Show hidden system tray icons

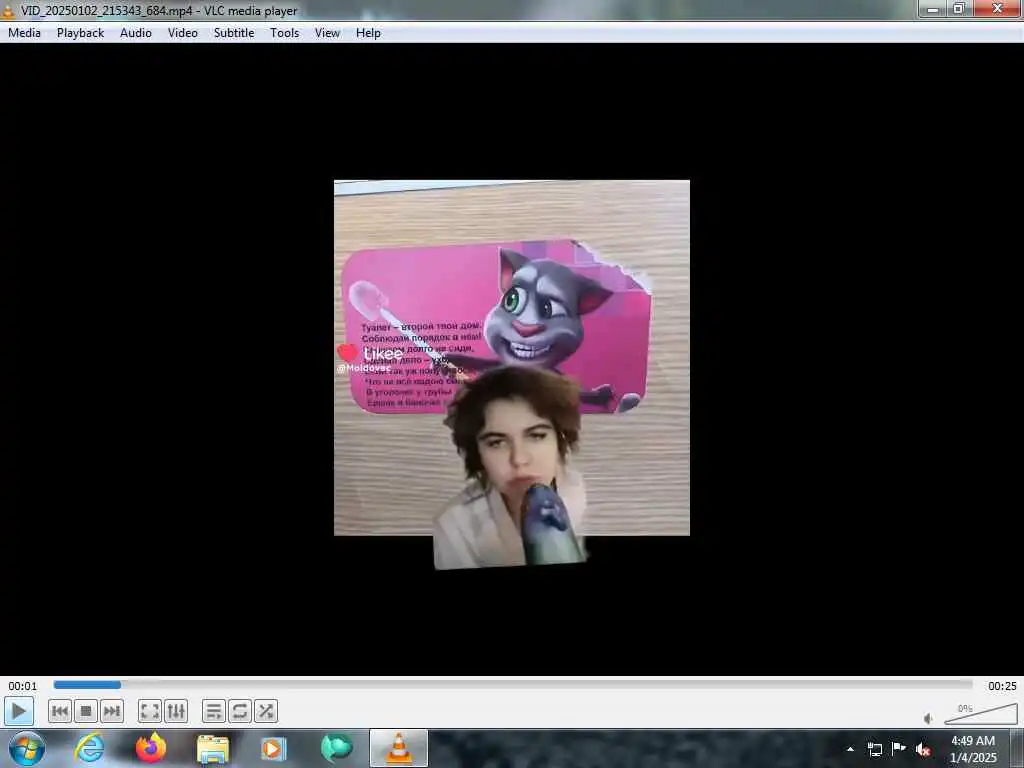(850, 749)
